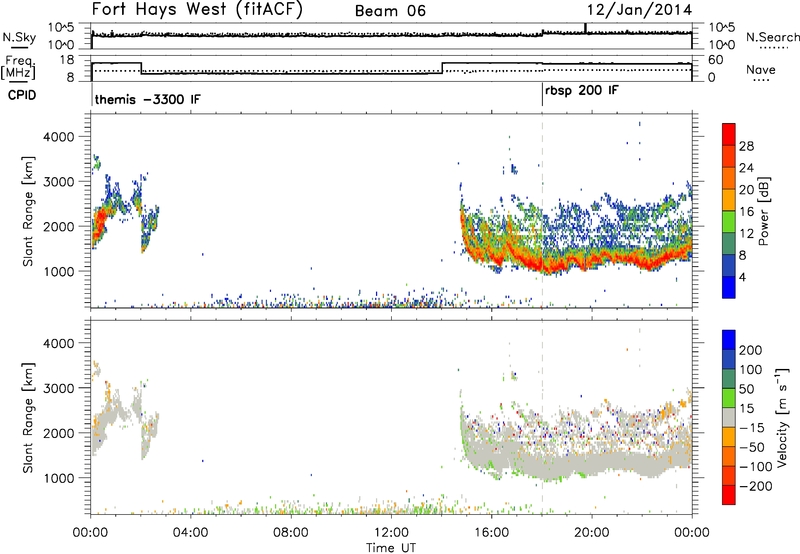Viewport: 800px width, 554px height.
Task: Click the "16" label on Power colorbar
Action: [x=746, y=212]
